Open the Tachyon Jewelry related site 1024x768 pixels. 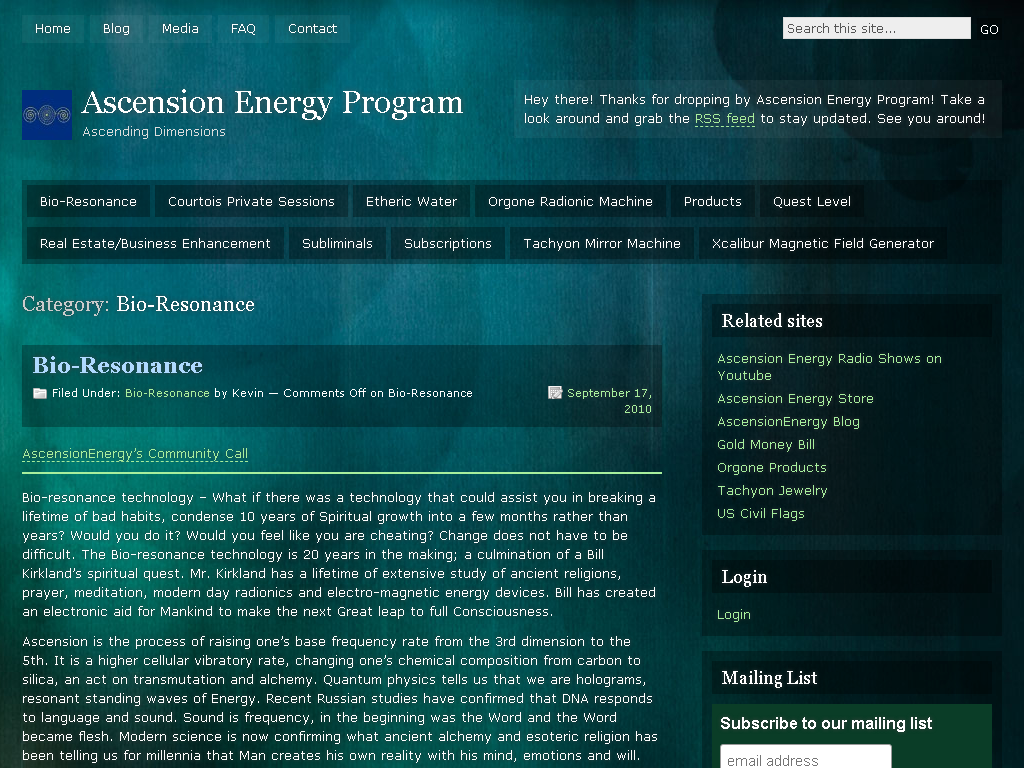(x=772, y=490)
